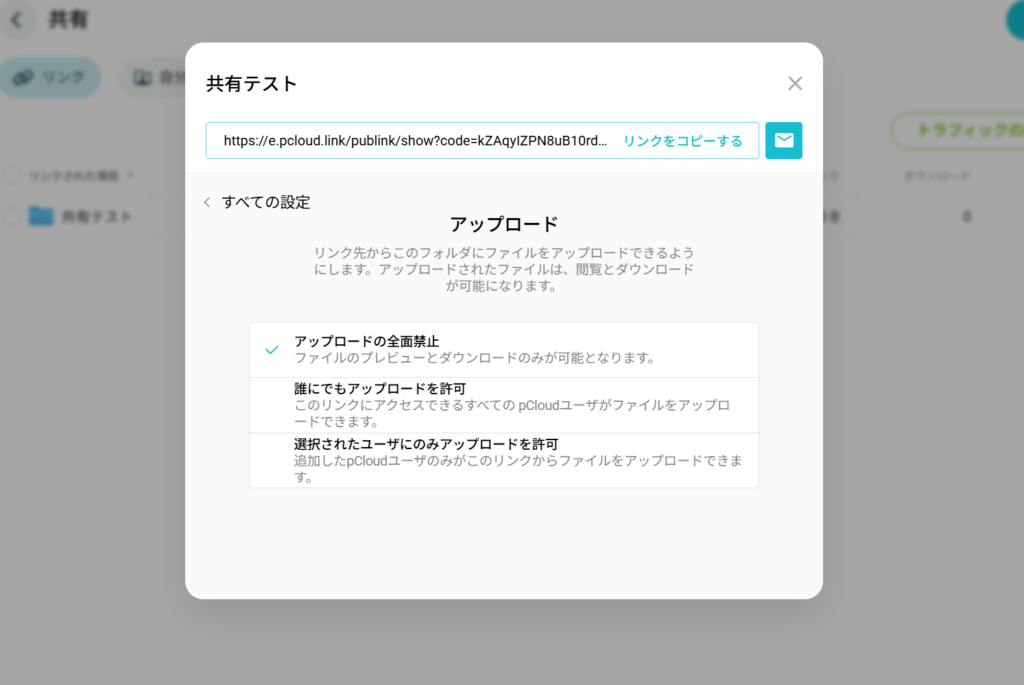Toggle the select-all checkbox in list header
This screenshot has width=1024, height=685.
click(12, 176)
